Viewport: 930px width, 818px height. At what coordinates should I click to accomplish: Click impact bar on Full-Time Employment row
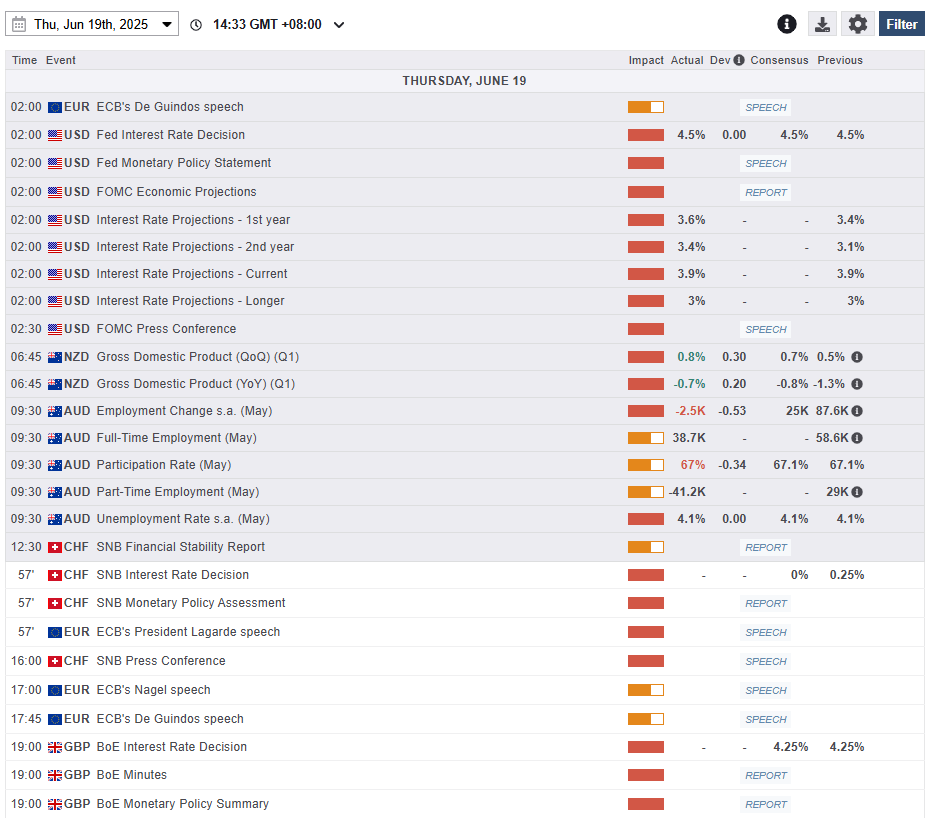(x=646, y=438)
